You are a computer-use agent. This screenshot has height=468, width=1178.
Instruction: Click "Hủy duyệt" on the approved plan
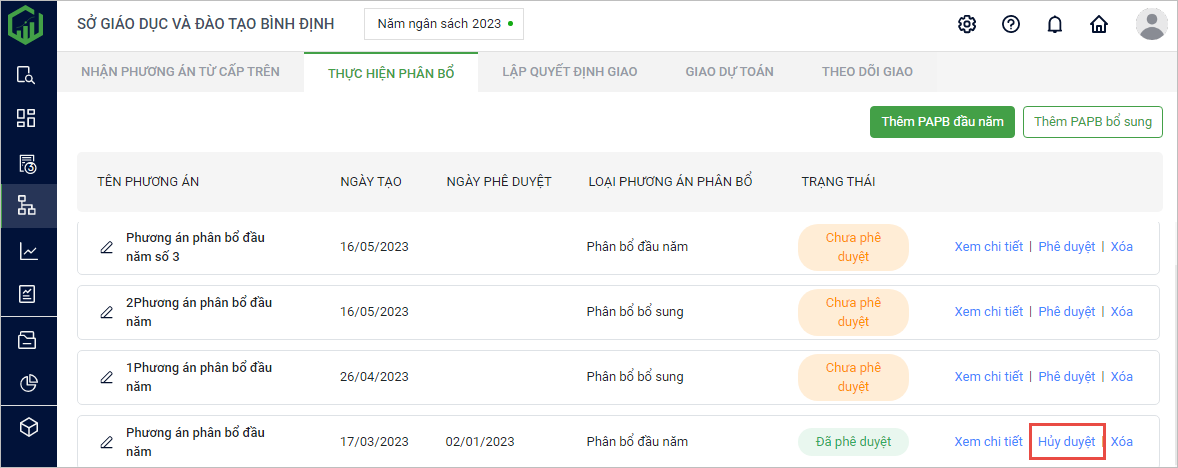point(1066,441)
